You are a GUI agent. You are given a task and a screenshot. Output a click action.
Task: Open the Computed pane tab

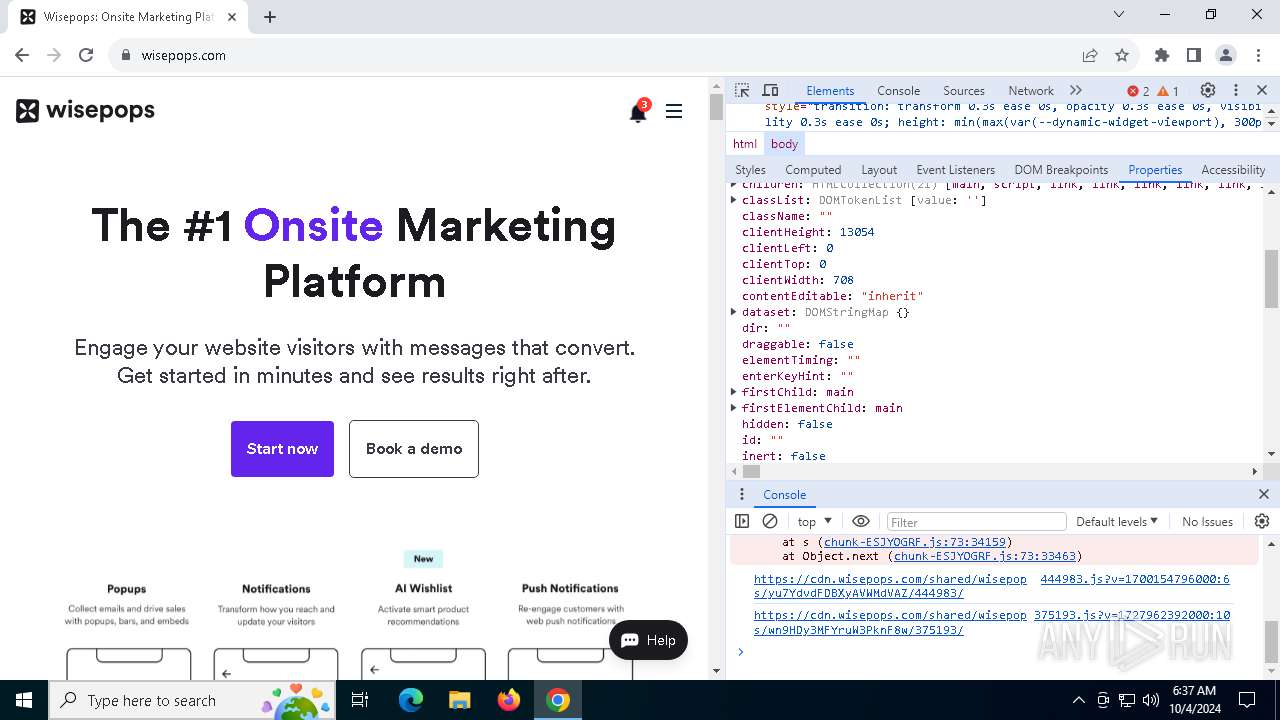(813, 170)
